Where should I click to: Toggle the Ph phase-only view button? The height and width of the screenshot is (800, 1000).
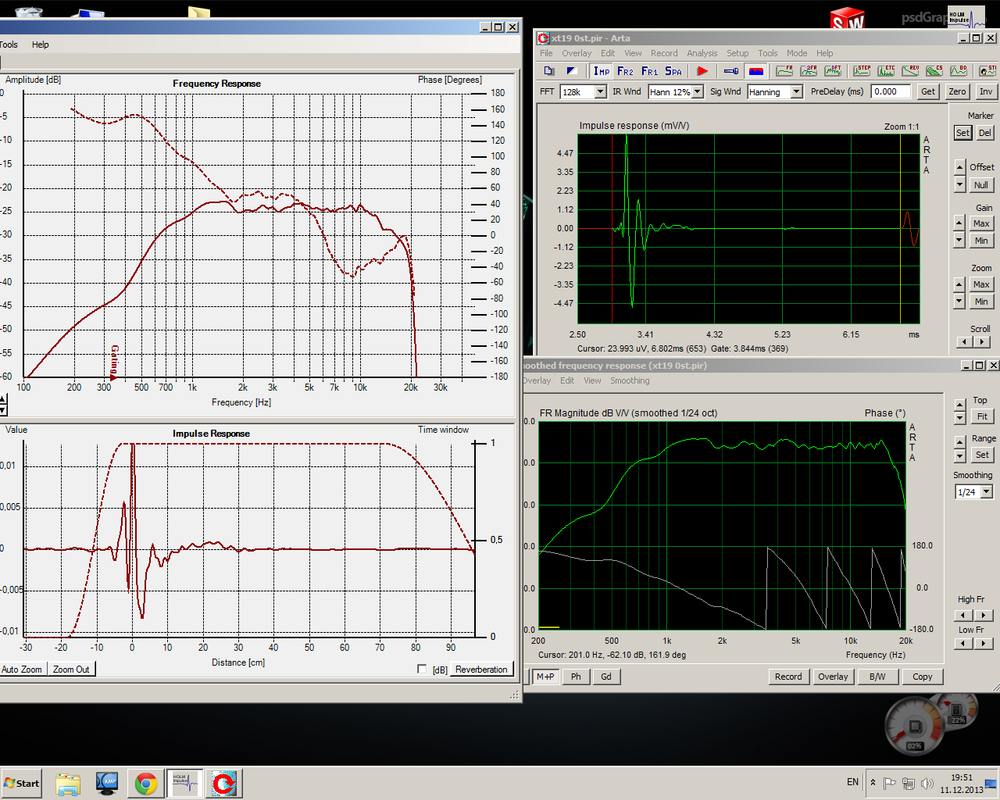tap(576, 676)
